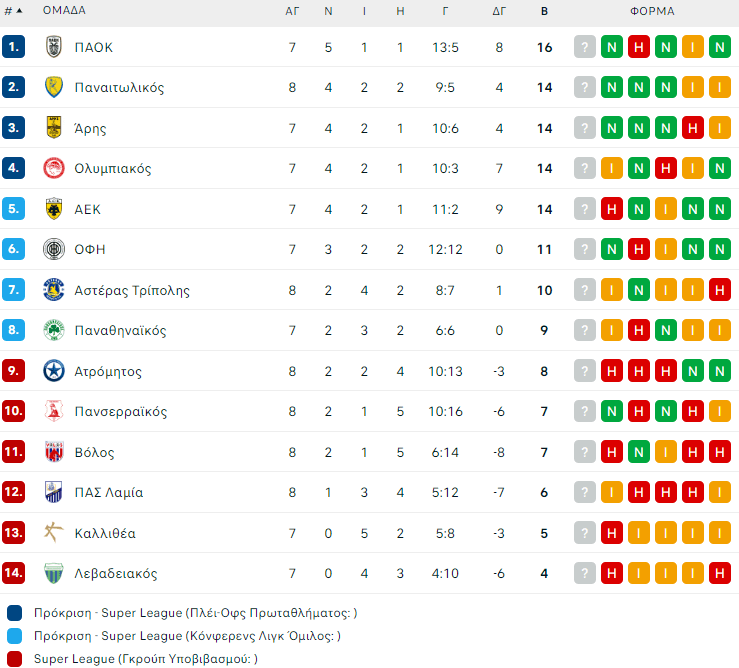Click the Άρης team badge
The height and width of the screenshot is (668, 739).
[54, 128]
